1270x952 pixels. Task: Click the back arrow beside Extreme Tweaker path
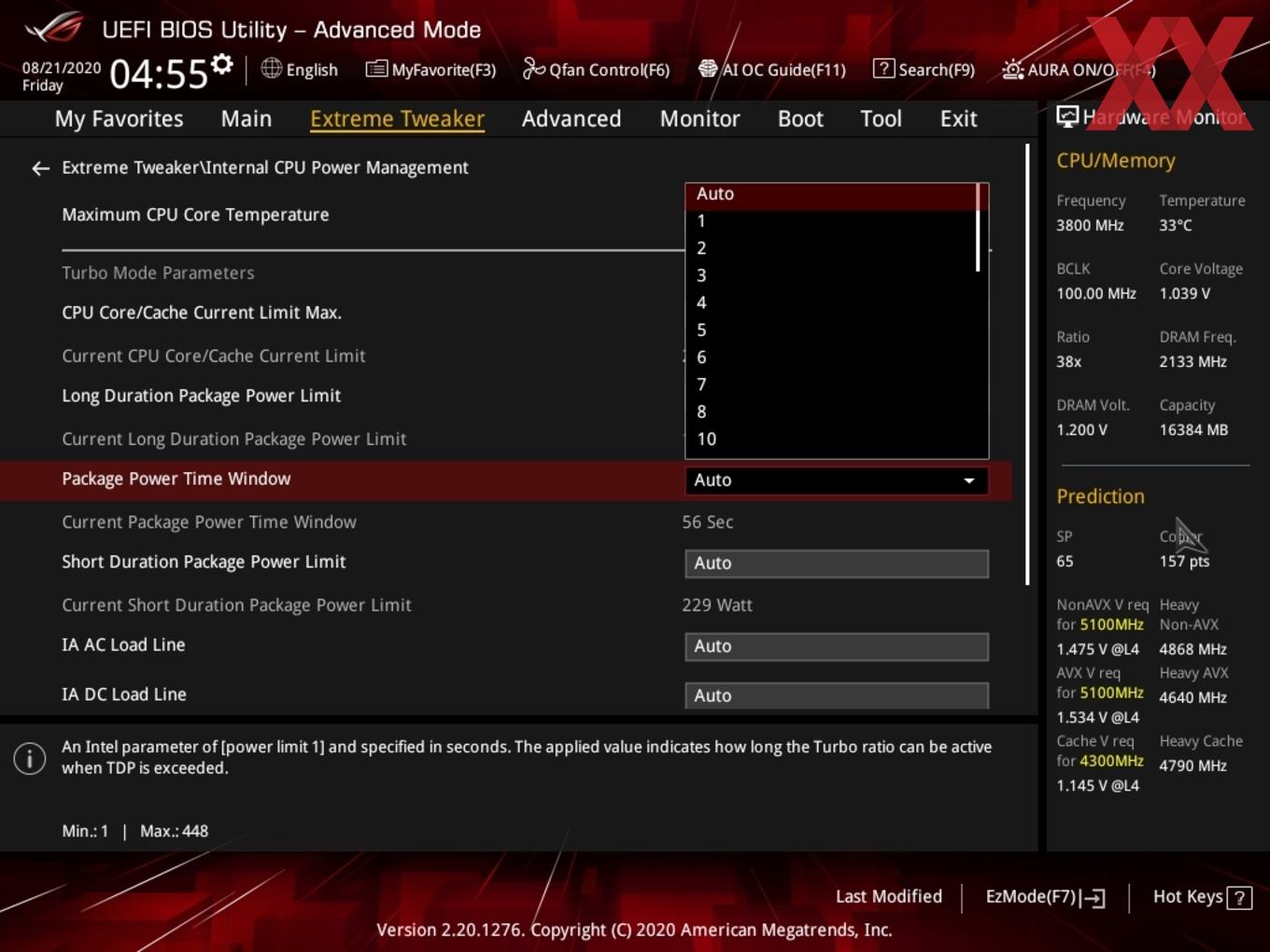click(40, 168)
